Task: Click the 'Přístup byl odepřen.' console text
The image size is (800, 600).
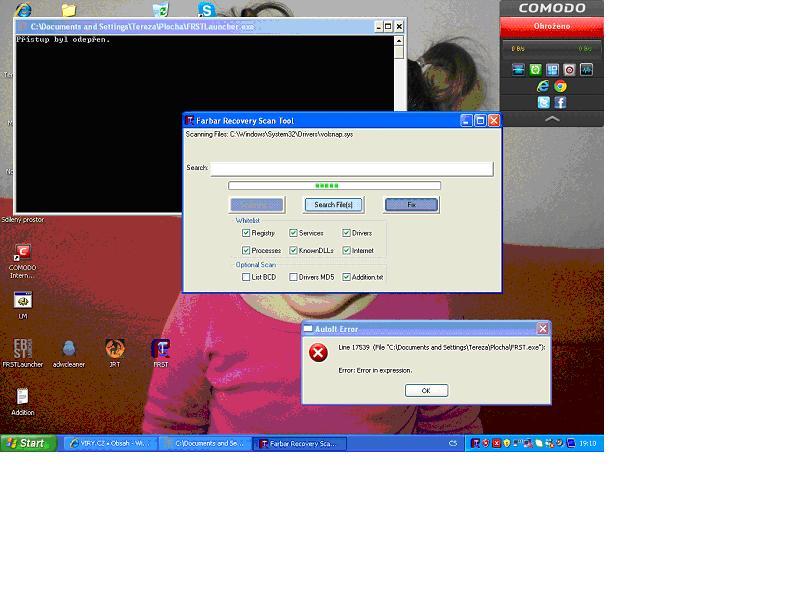Action: point(63,39)
